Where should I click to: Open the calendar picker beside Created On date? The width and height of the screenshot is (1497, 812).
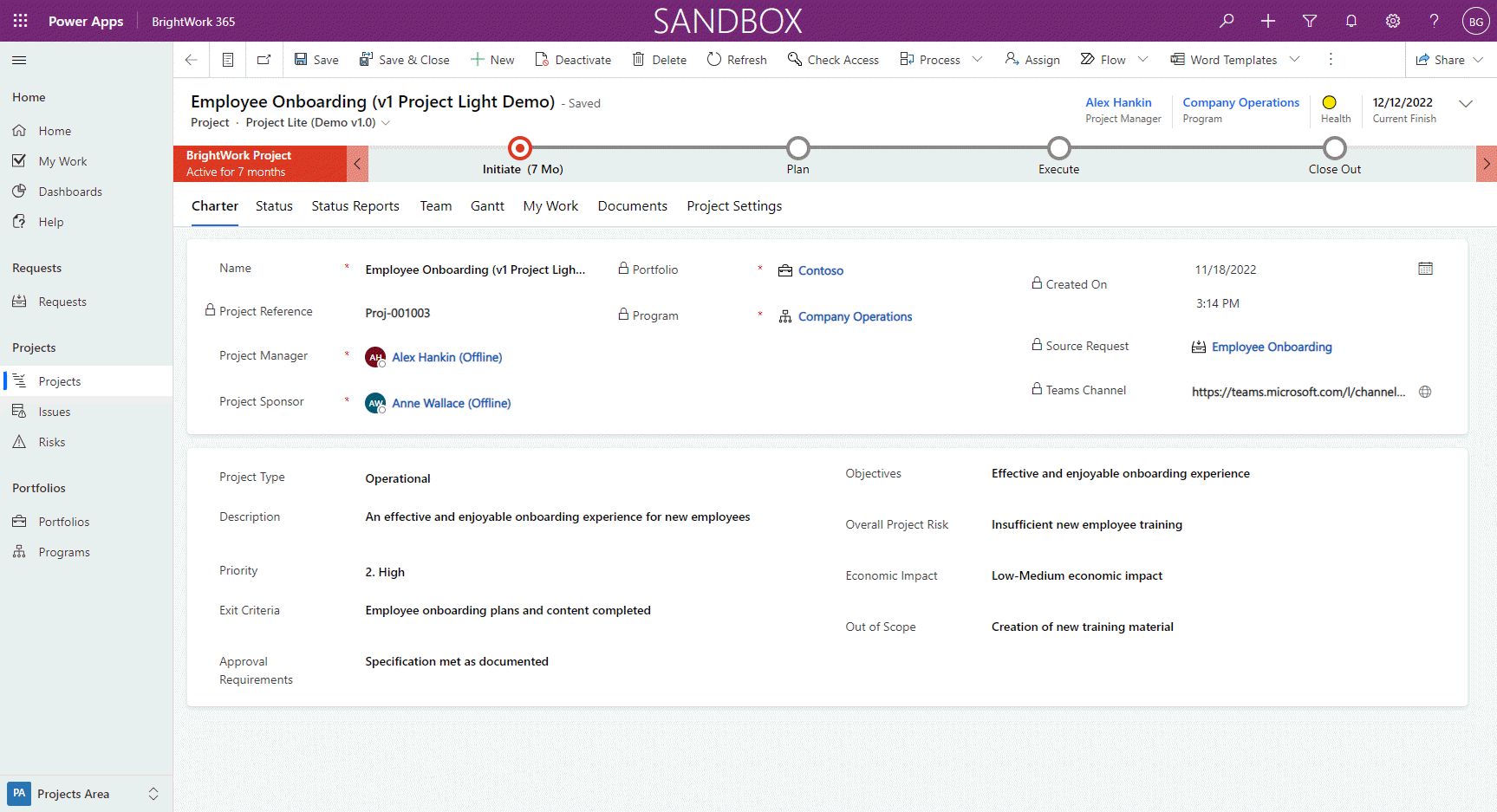tap(1425, 269)
